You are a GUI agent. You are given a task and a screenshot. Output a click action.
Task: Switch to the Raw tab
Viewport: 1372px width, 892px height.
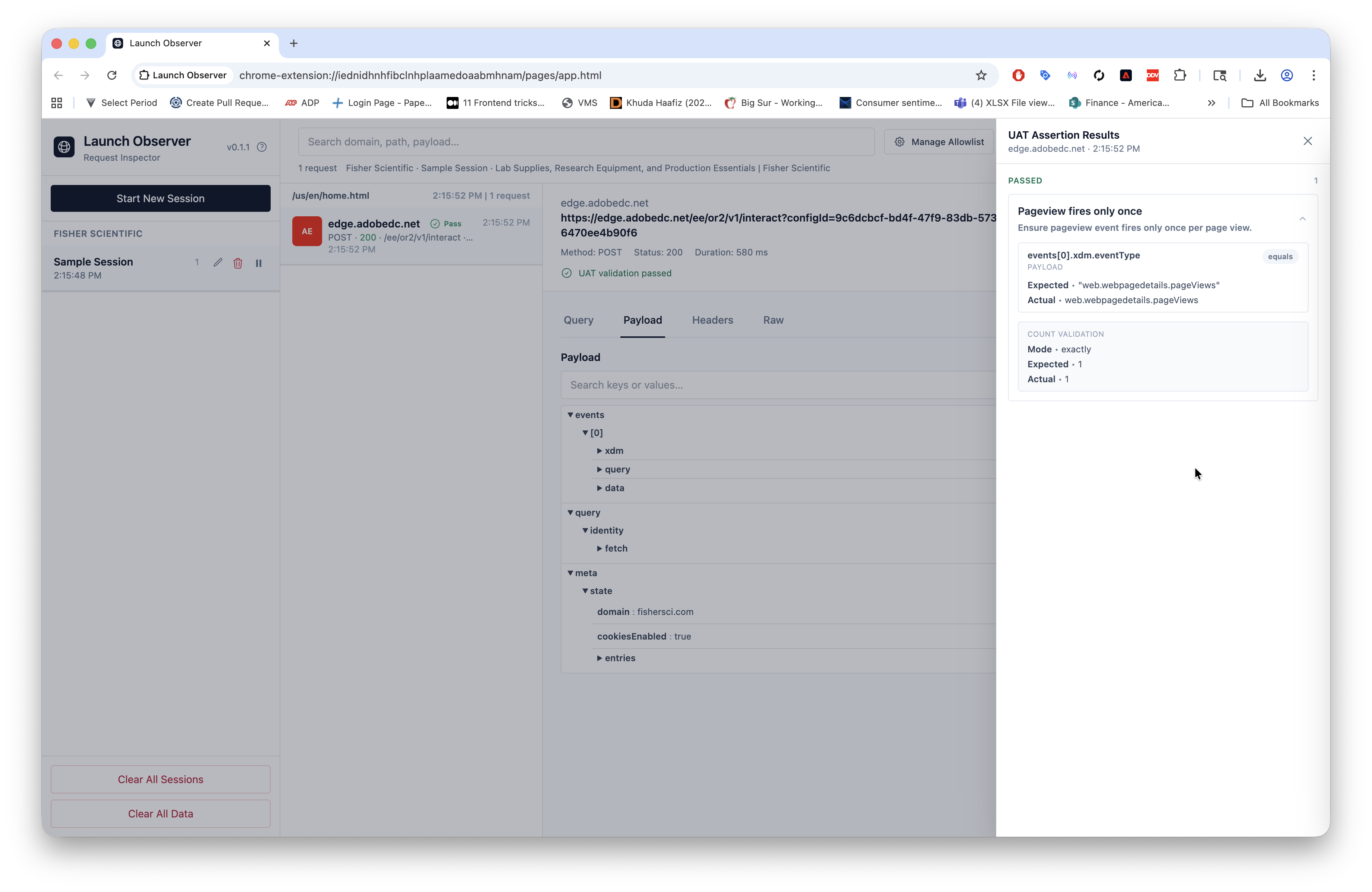773,320
